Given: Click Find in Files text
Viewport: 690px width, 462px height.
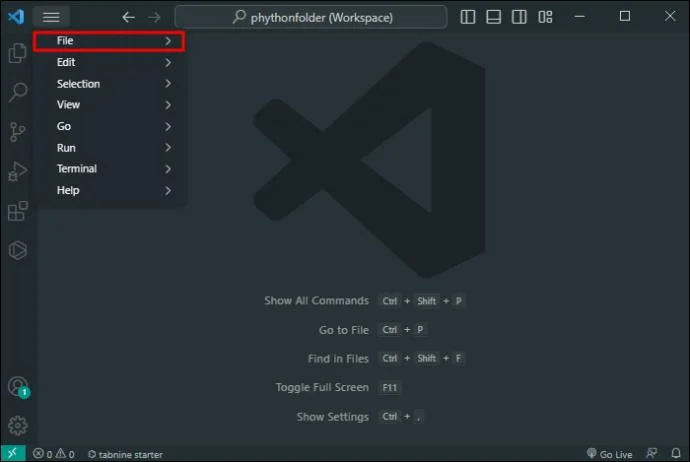Looking at the screenshot, I should coord(338,359).
